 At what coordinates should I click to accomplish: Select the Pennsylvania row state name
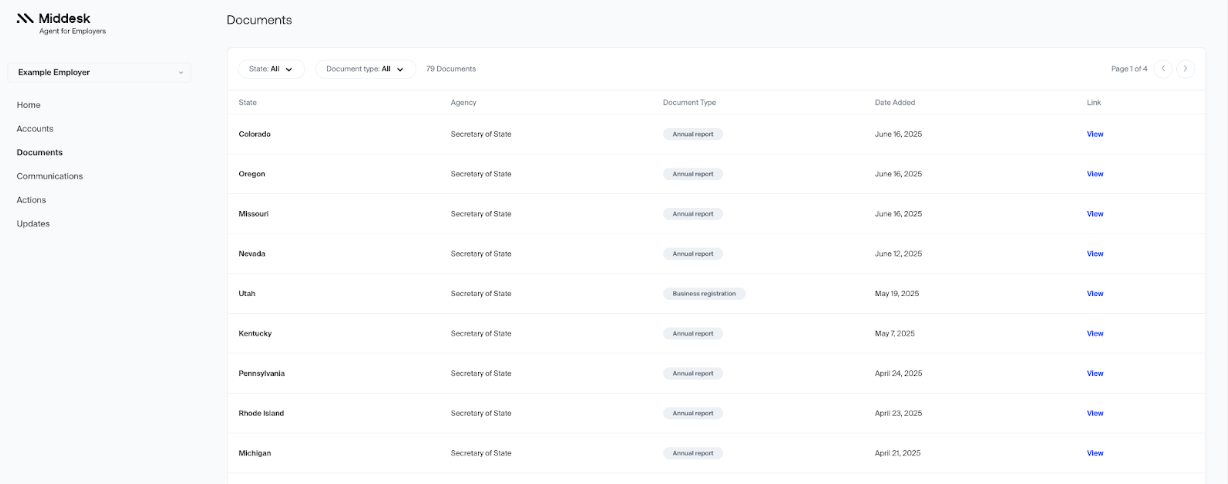coord(261,373)
